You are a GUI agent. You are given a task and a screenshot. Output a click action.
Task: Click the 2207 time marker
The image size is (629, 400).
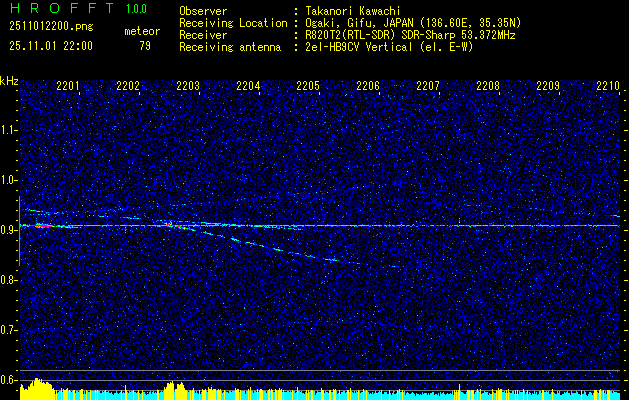coord(428,85)
